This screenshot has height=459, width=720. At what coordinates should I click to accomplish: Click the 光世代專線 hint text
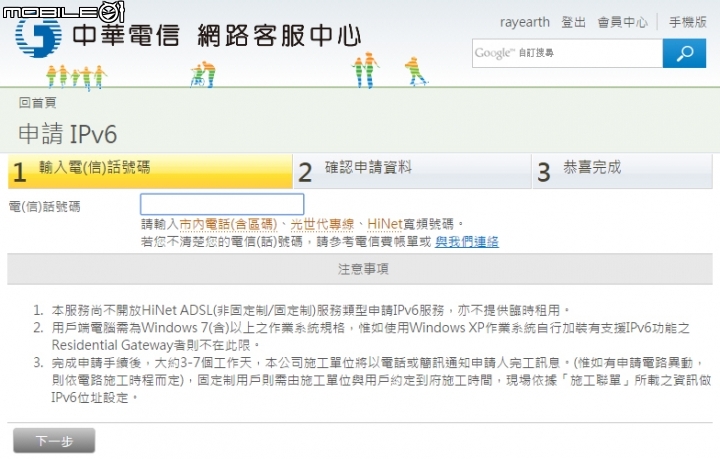(322, 224)
